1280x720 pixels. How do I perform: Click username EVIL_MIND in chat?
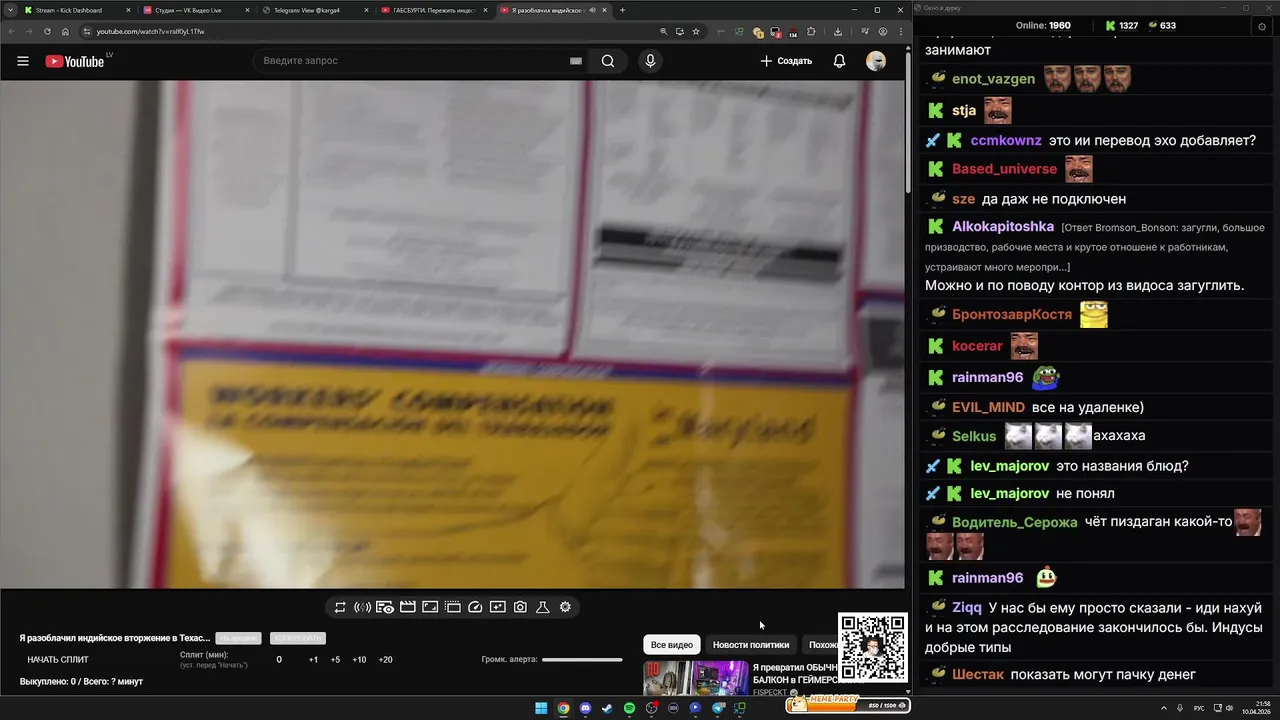pyautogui.click(x=988, y=407)
